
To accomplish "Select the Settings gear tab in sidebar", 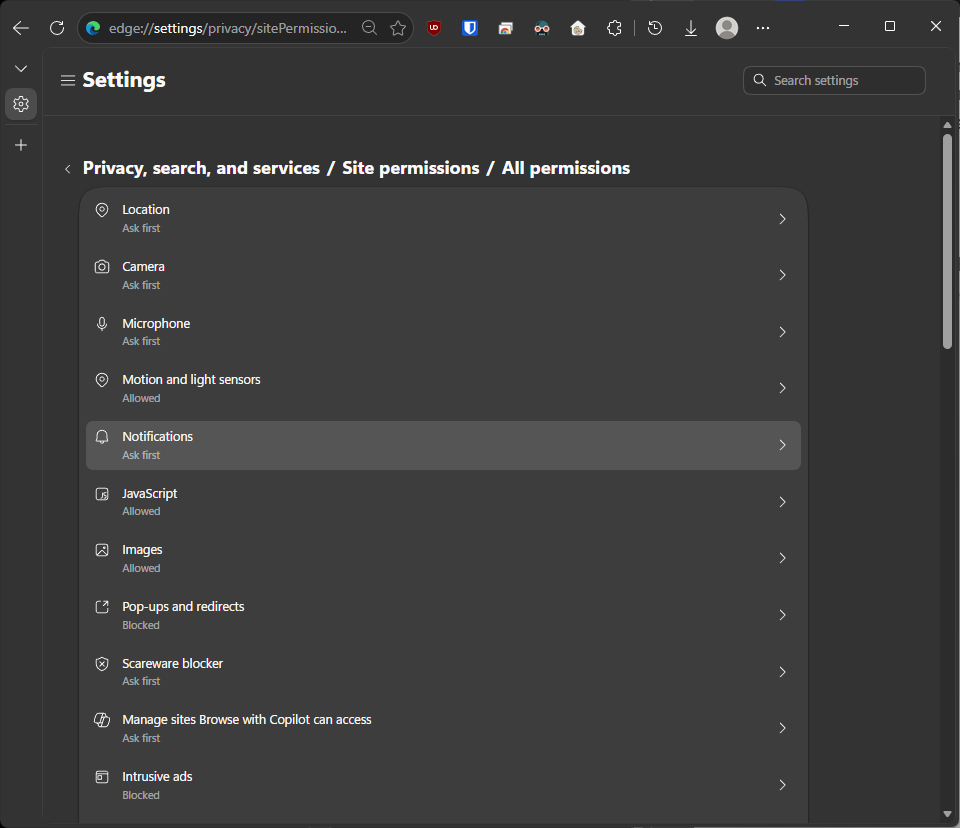I will click(x=21, y=104).
